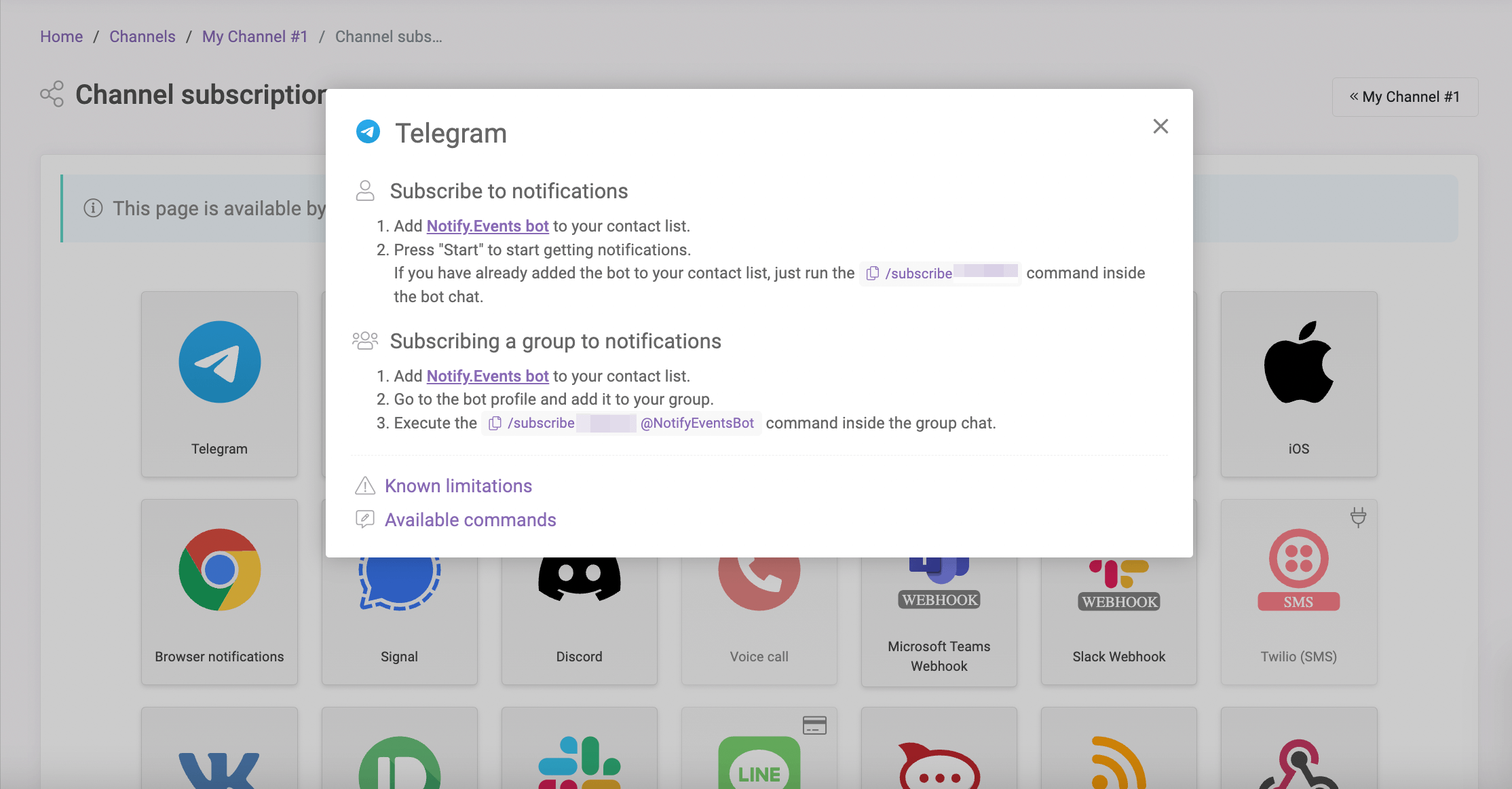Select the Telegram subscription card
This screenshot has height=789, width=1512.
click(219, 384)
